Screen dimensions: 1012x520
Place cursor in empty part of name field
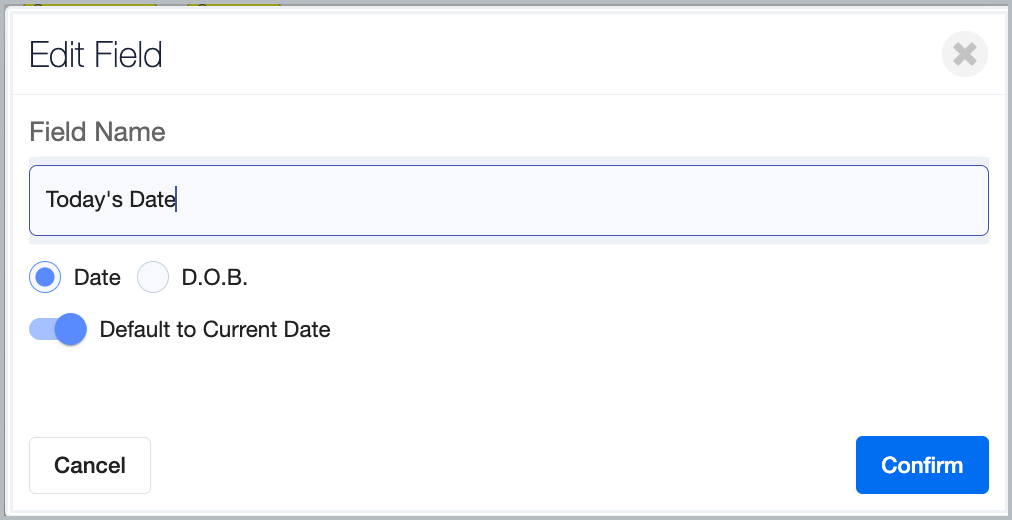tap(581, 201)
